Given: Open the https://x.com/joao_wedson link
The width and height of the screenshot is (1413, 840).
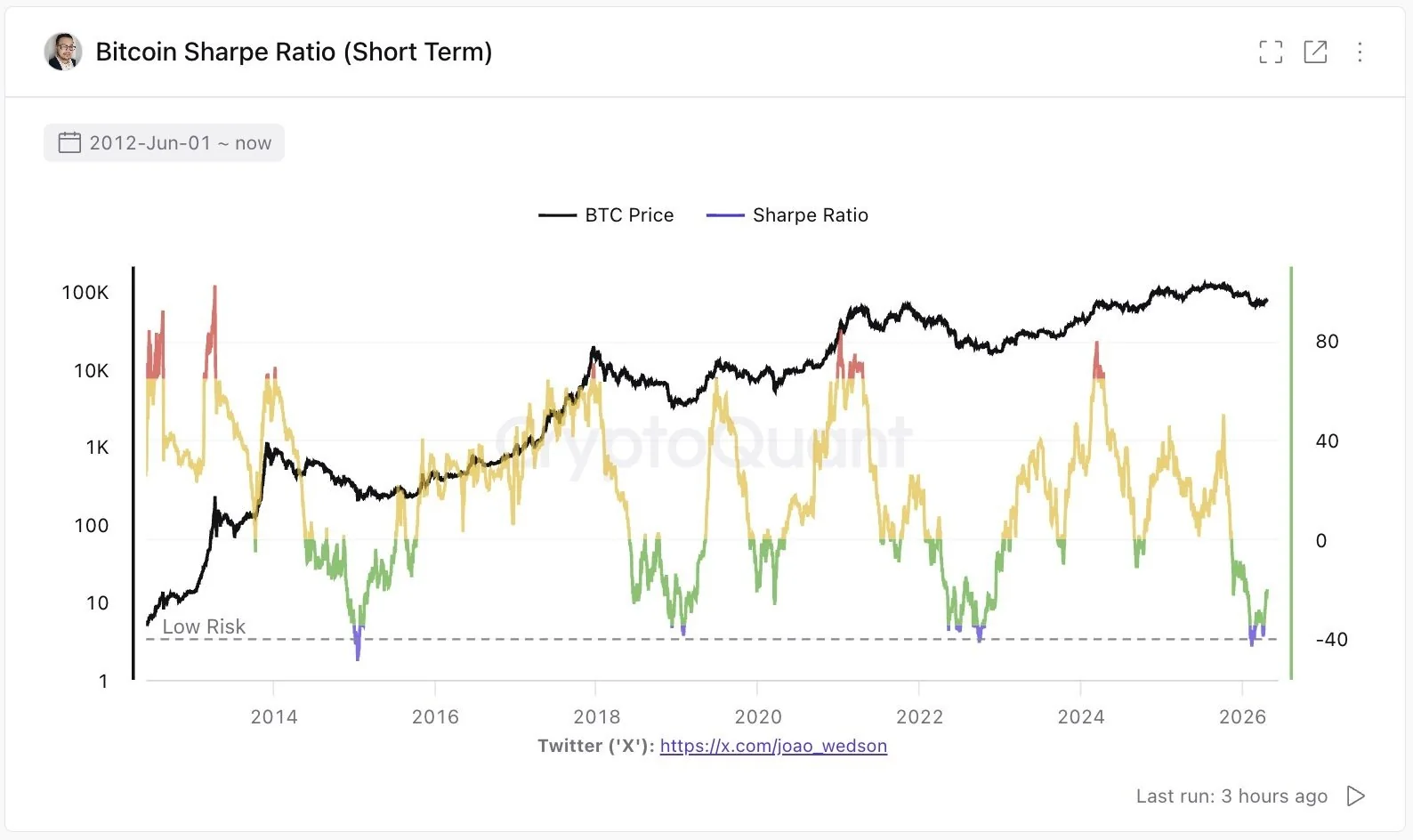Looking at the screenshot, I should click(773, 746).
